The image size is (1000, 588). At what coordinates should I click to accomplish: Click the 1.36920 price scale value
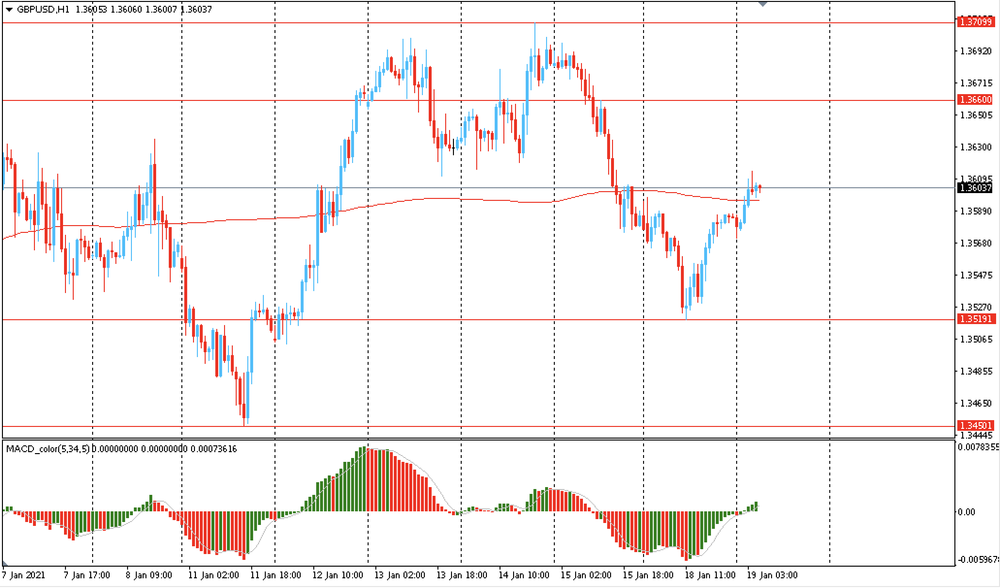(x=976, y=51)
